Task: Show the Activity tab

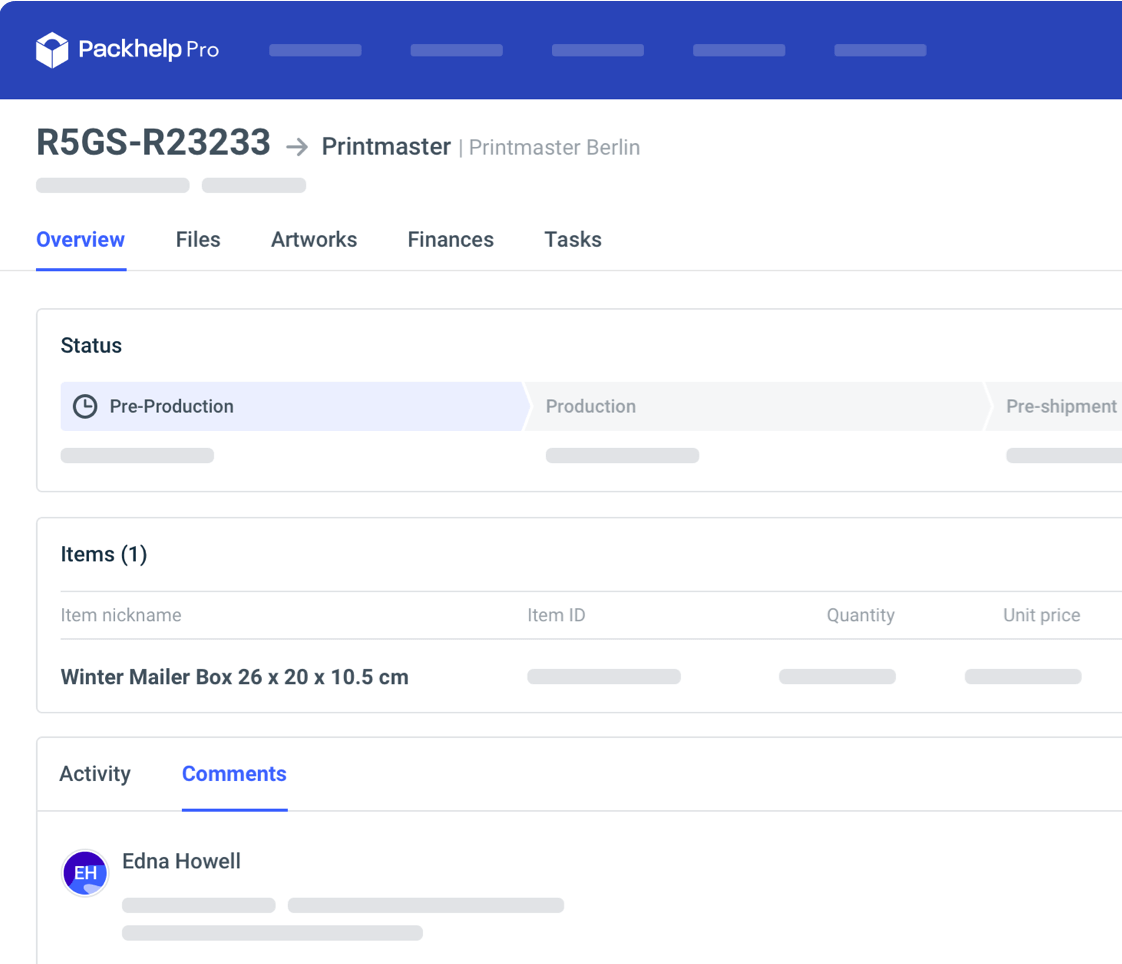Action: pyautogui.click(x=95, y=774)
